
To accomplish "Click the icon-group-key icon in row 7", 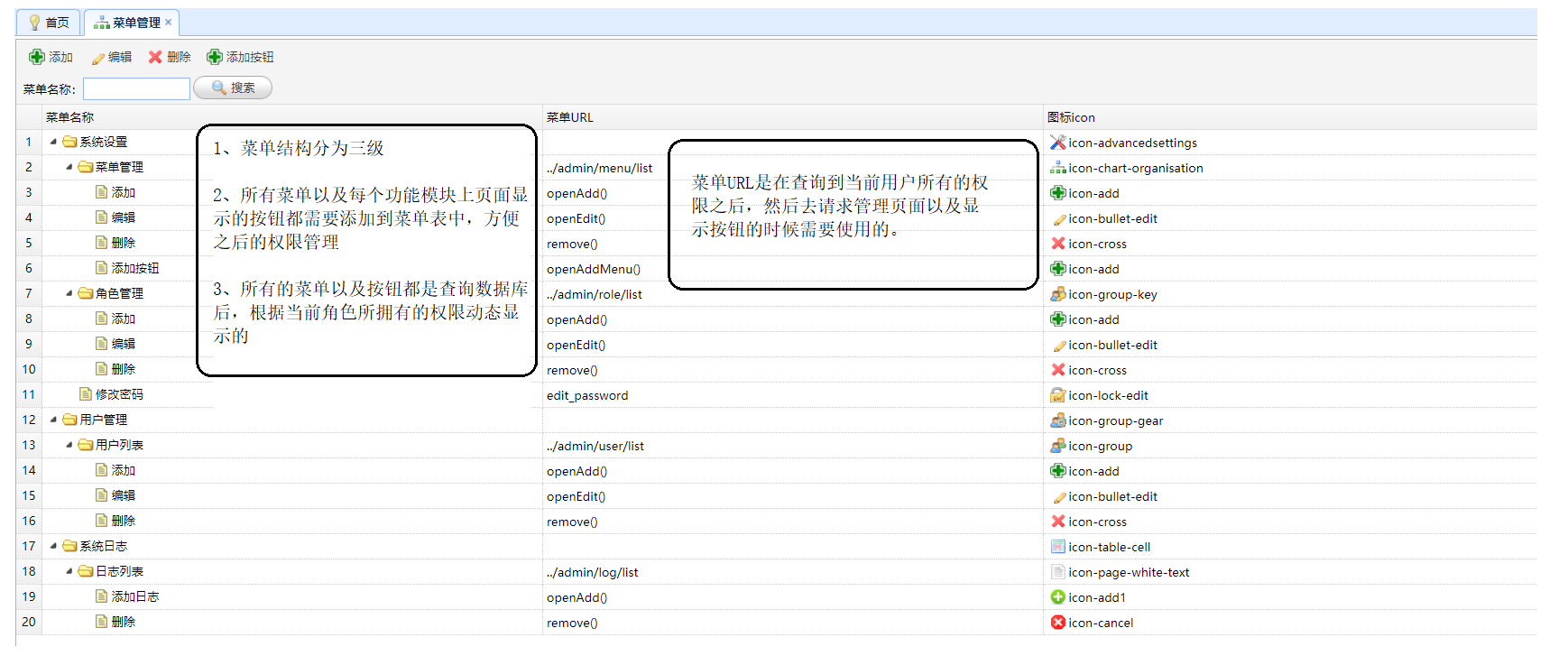I will pos(1058,294).
